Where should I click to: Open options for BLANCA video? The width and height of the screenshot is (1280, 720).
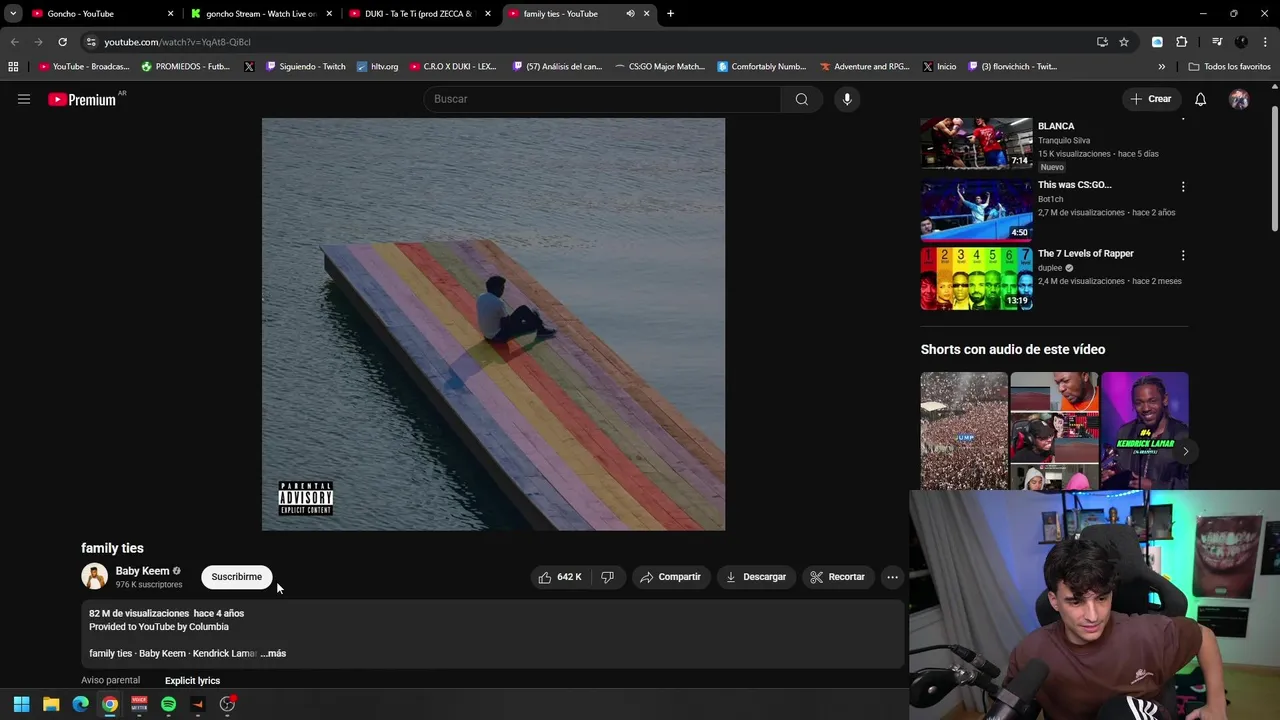1183,118
